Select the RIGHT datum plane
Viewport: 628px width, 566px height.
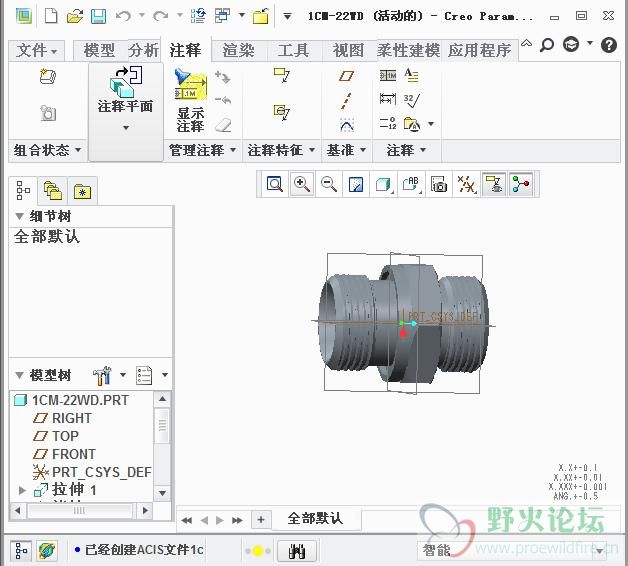click(72, 418)
